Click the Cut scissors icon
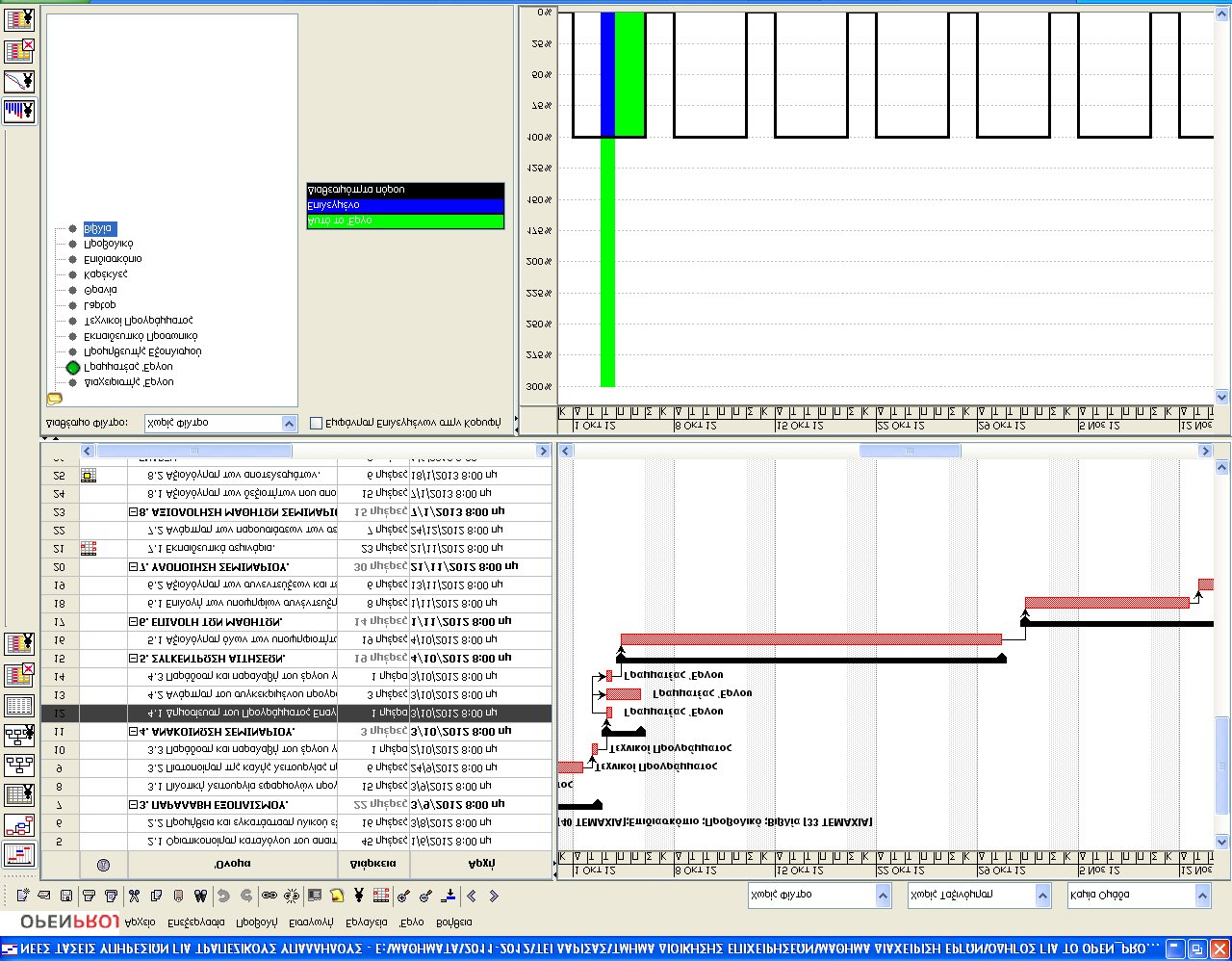Viewport: 1232px width, 961px height. pyautogui.click(x=134, y=896)
